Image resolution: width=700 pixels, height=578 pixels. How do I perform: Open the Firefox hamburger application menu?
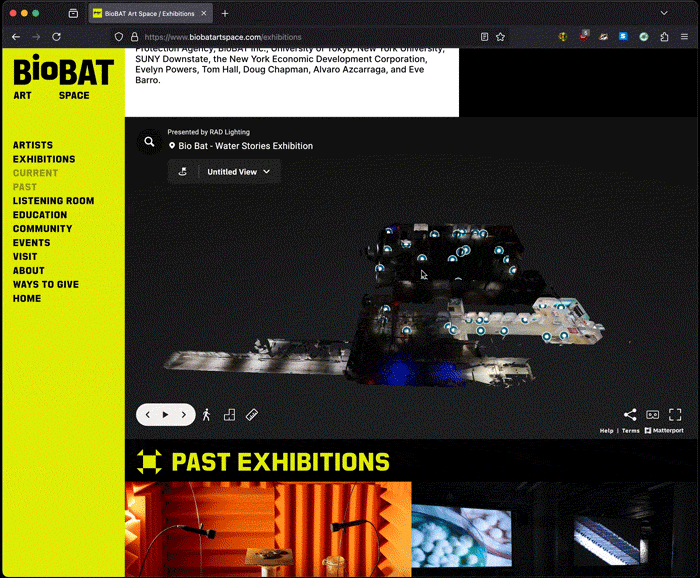[x=686, y=37]
